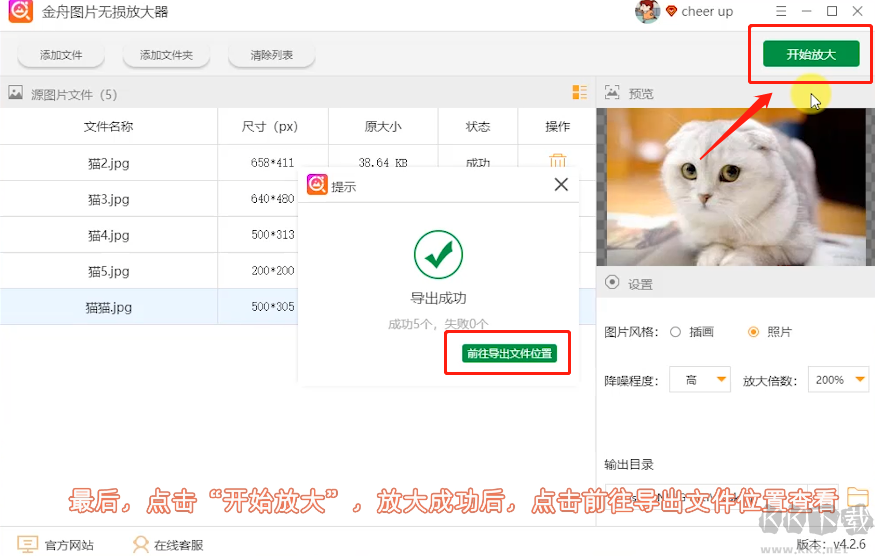Click the cheer up username

(x=707, y=12)
